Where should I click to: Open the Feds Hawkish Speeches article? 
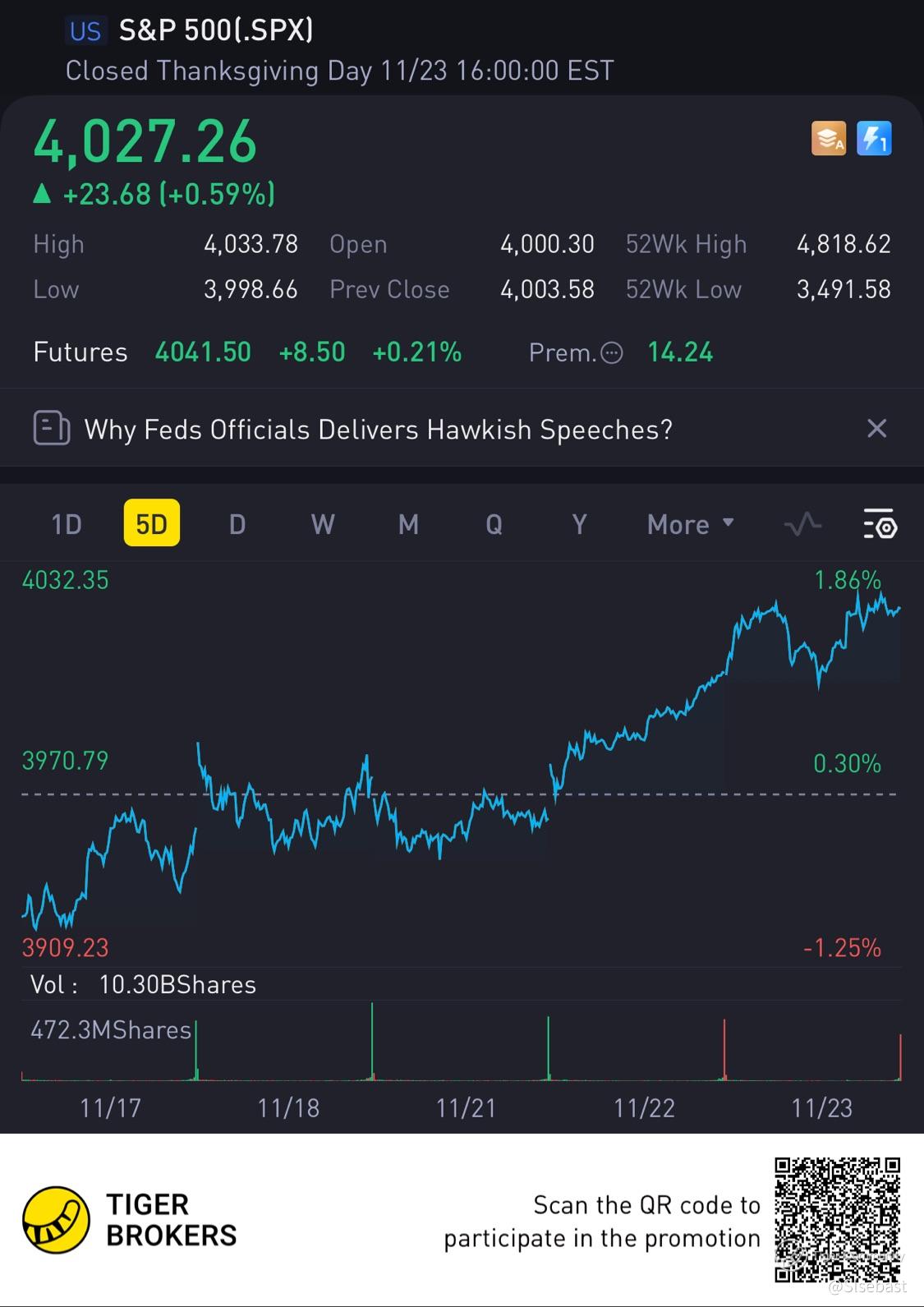(378, 430)
